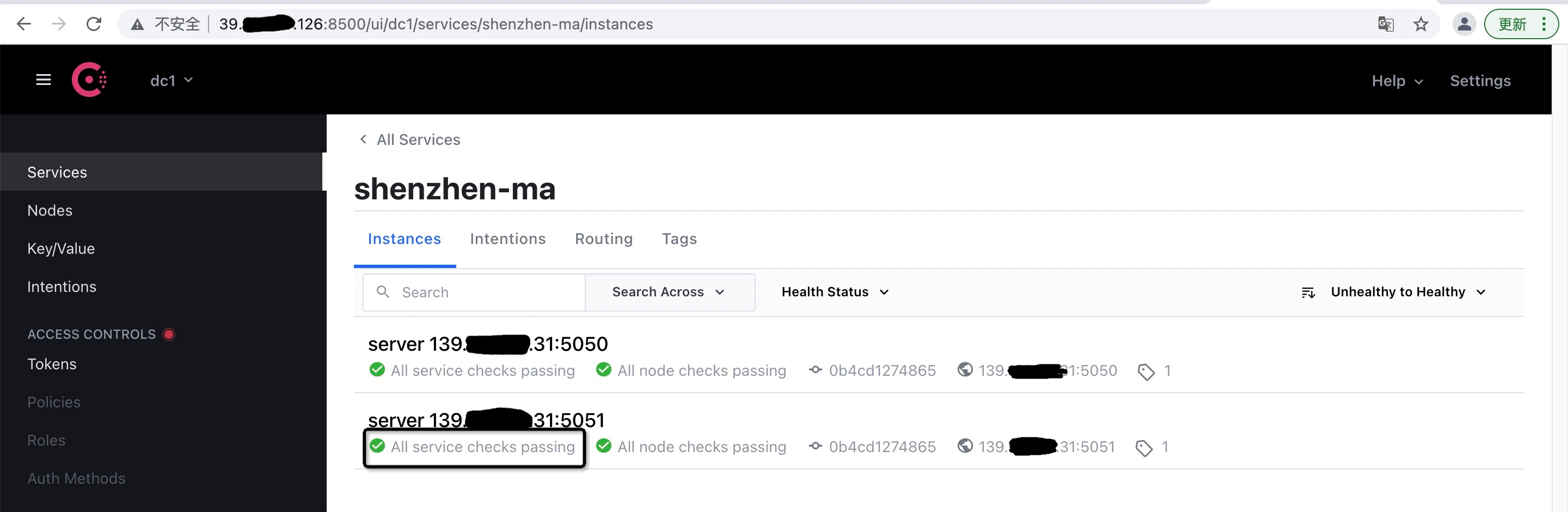This screenshot has height=512, width=1568.
Task: Click tag icon for server port 5050
Action: [x=1146, y=372]
